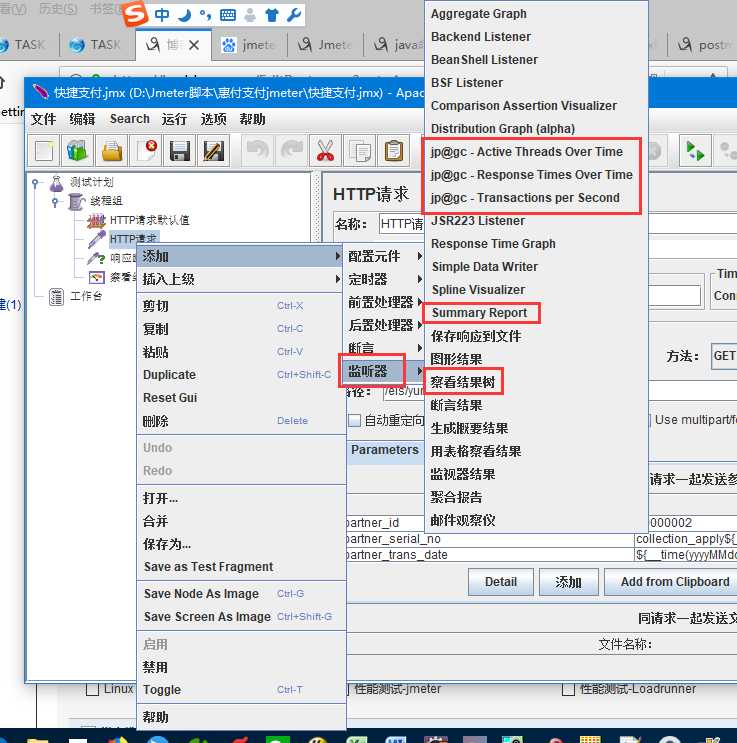
Task: Open Sogou soft keyboard icon
Action: [x=228, y=15]
